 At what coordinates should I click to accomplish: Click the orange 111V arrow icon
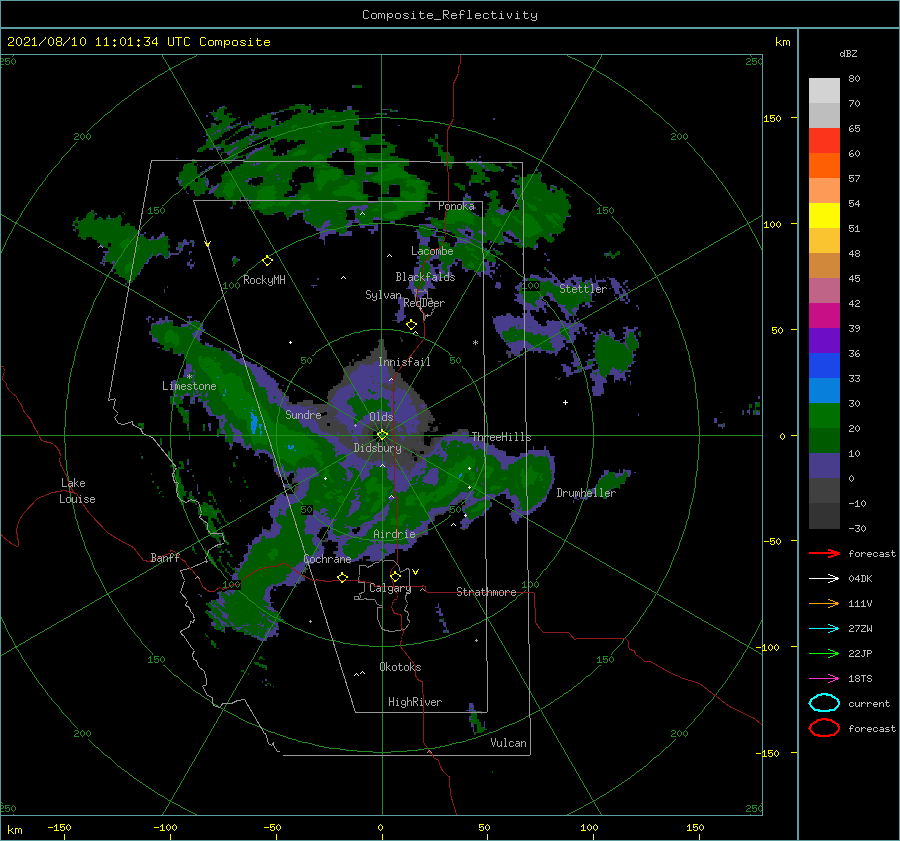click(824, 603)
